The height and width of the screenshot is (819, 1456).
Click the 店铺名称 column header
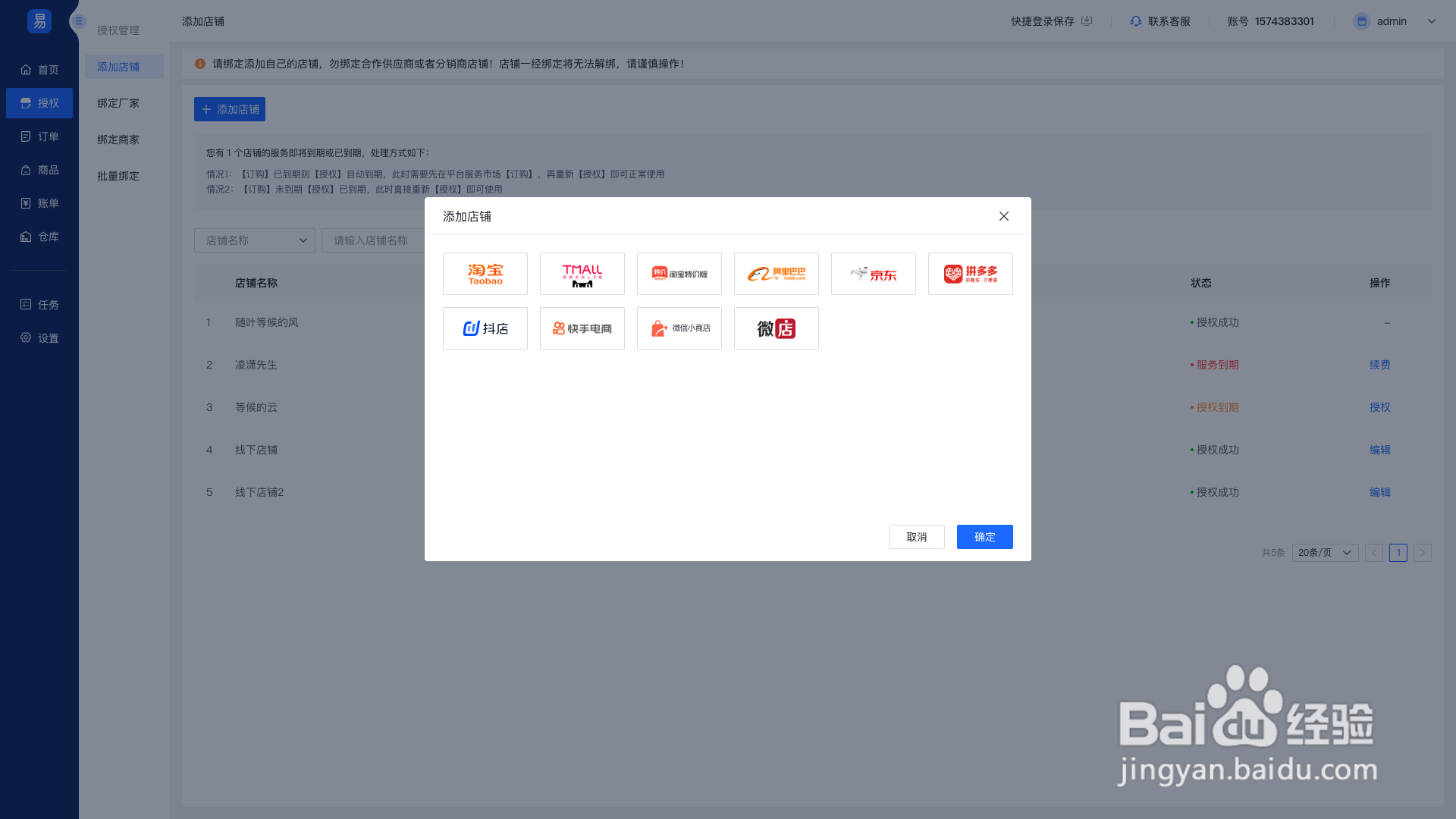256,283
